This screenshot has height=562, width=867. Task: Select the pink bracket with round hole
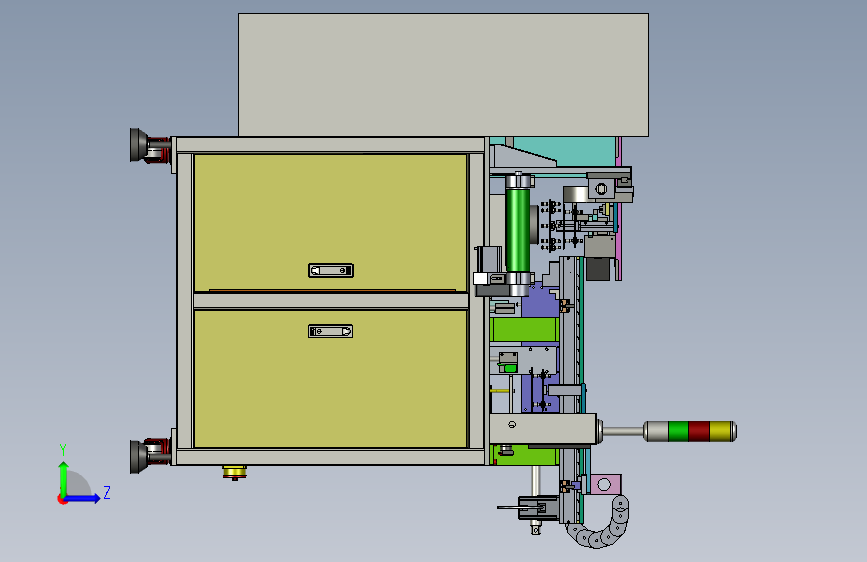click(x=605, y=485)
